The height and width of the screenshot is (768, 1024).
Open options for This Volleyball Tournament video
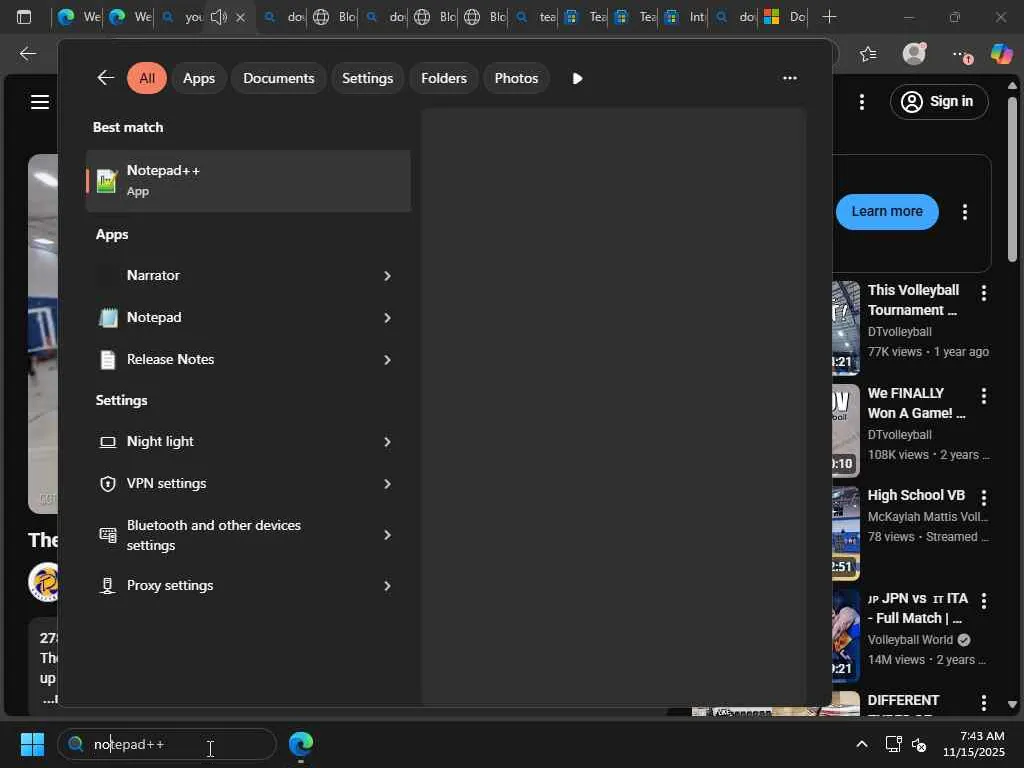coord(984,293)
